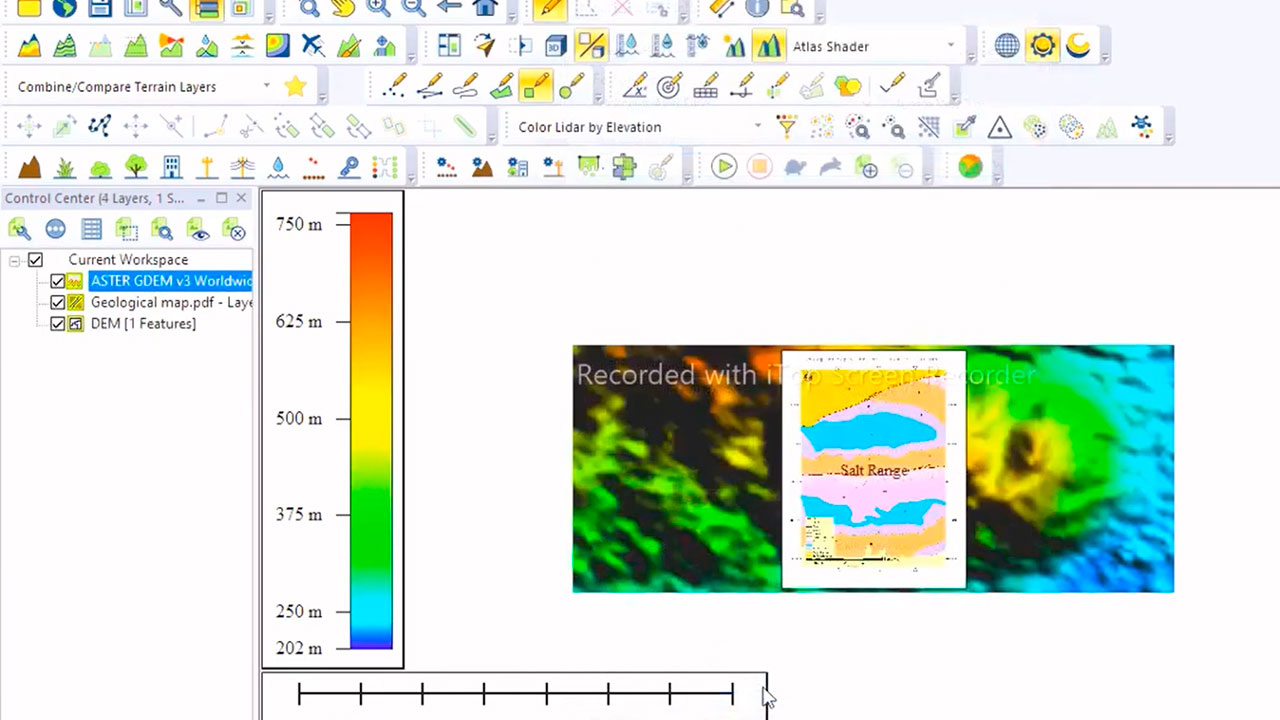
Task: Click the building feature icon
Action: pyautogui.click(x=172, y=167)
